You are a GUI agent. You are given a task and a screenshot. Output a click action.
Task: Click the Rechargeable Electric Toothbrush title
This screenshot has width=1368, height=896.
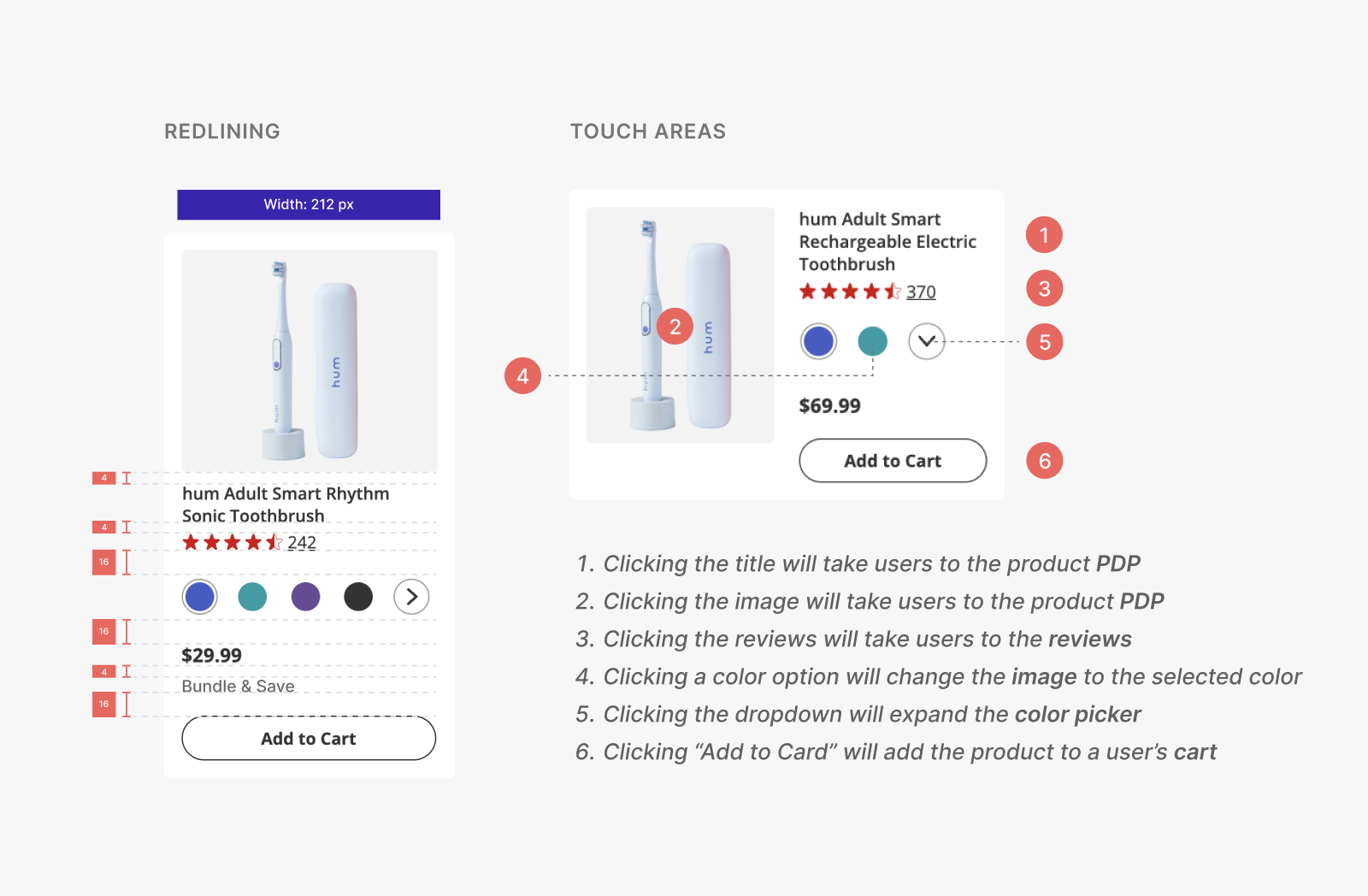887,242
